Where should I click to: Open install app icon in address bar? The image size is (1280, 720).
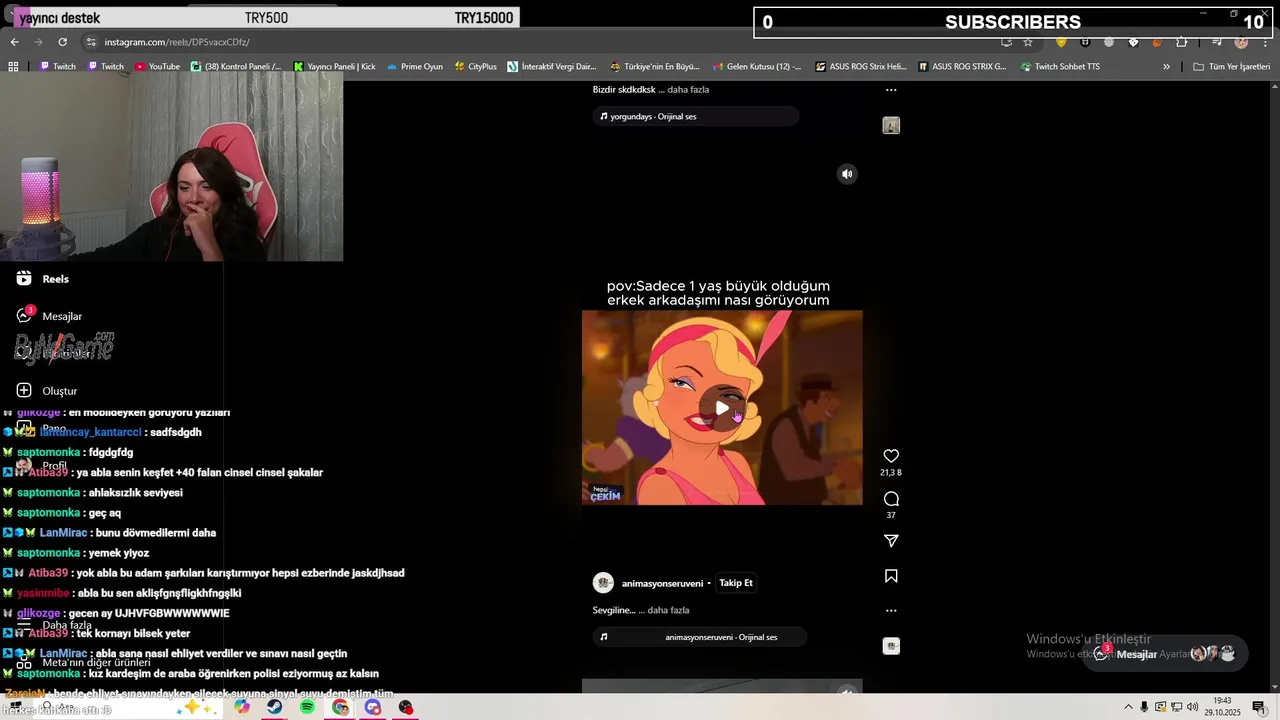point(1005,42)
